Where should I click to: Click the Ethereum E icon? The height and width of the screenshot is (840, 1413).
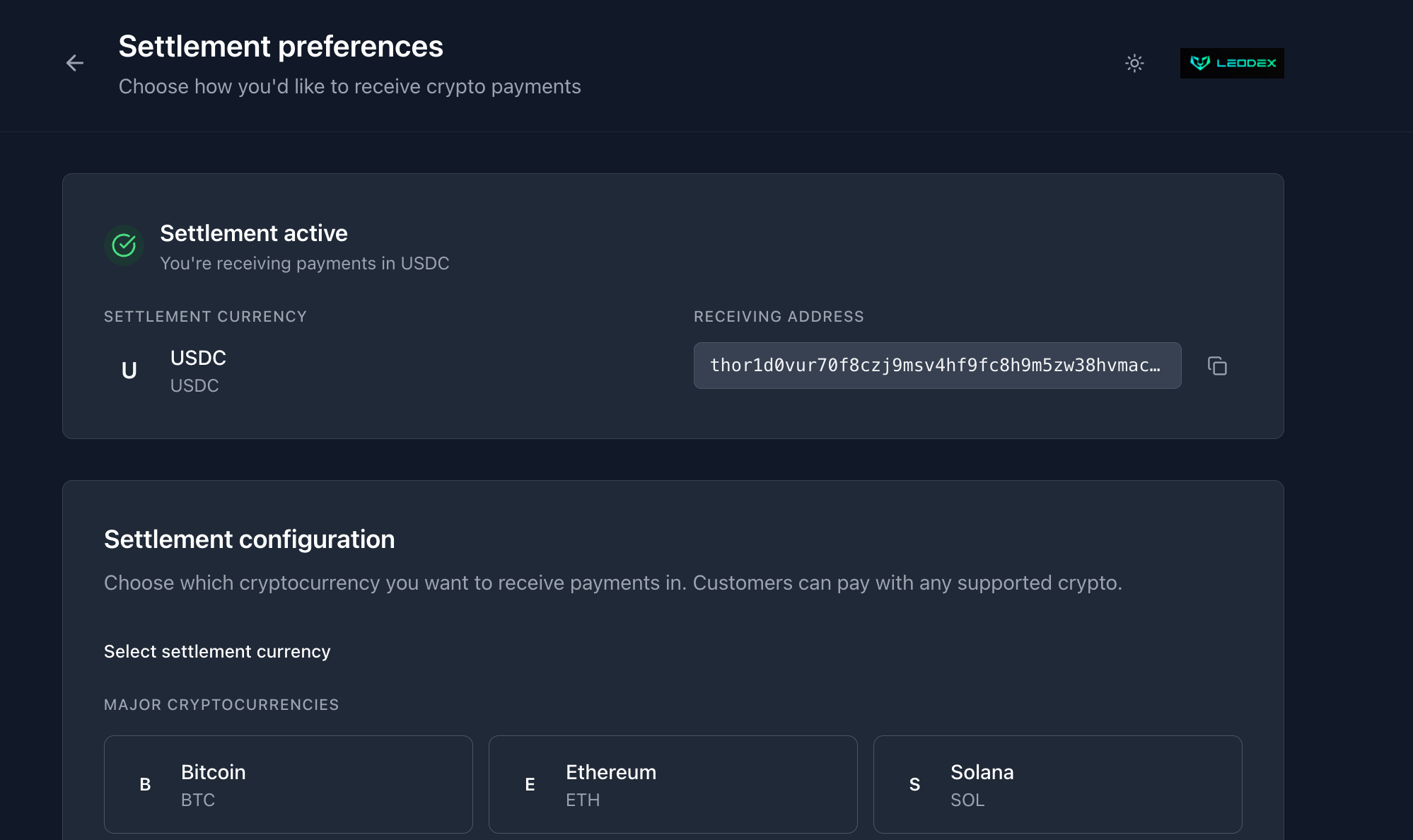530,784
